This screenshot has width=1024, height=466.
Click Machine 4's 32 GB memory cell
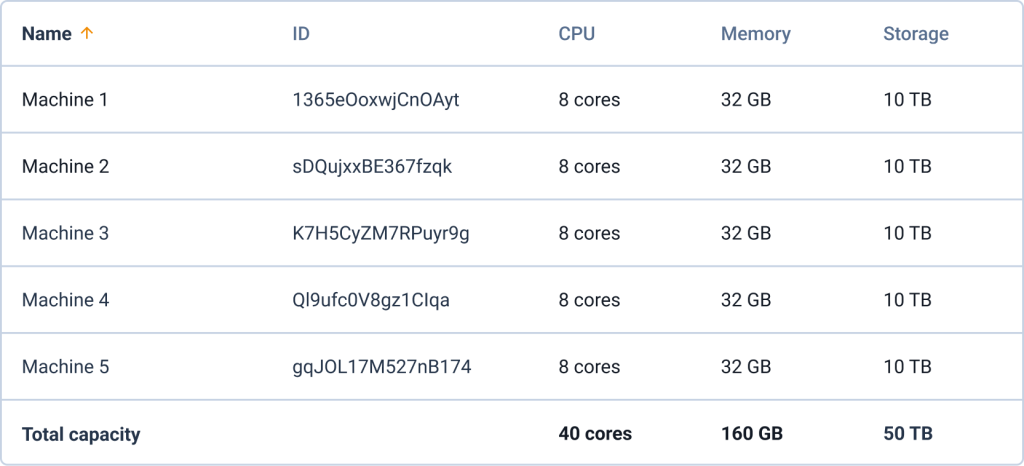click(x=746, y=300)
